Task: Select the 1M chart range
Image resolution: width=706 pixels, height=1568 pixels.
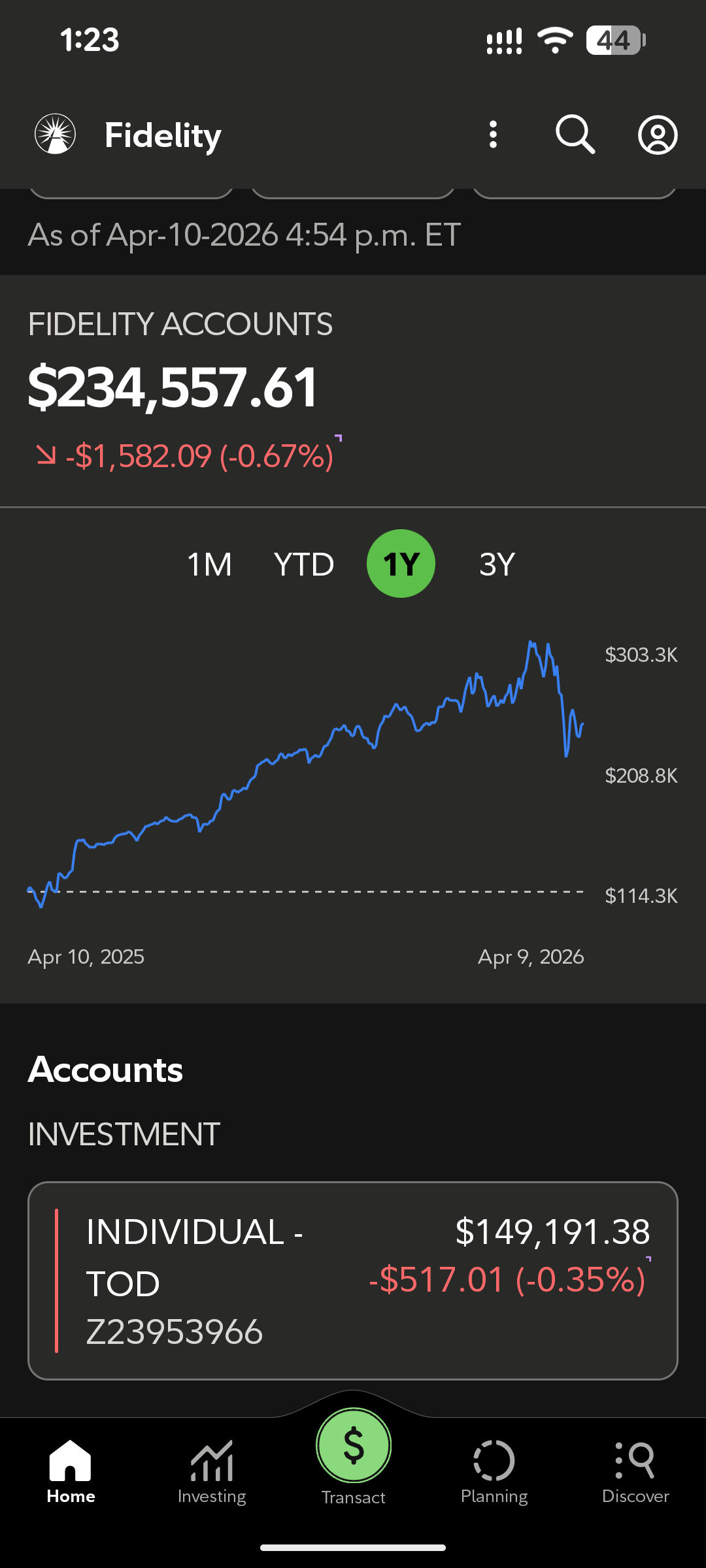Action: coord(210,564)
